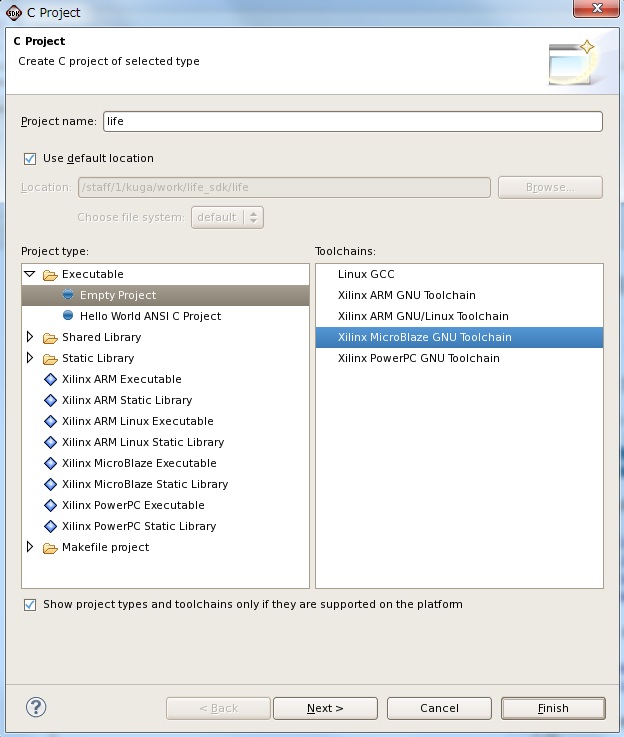
Task: Click the Cancel button
Action: [439, 708]
